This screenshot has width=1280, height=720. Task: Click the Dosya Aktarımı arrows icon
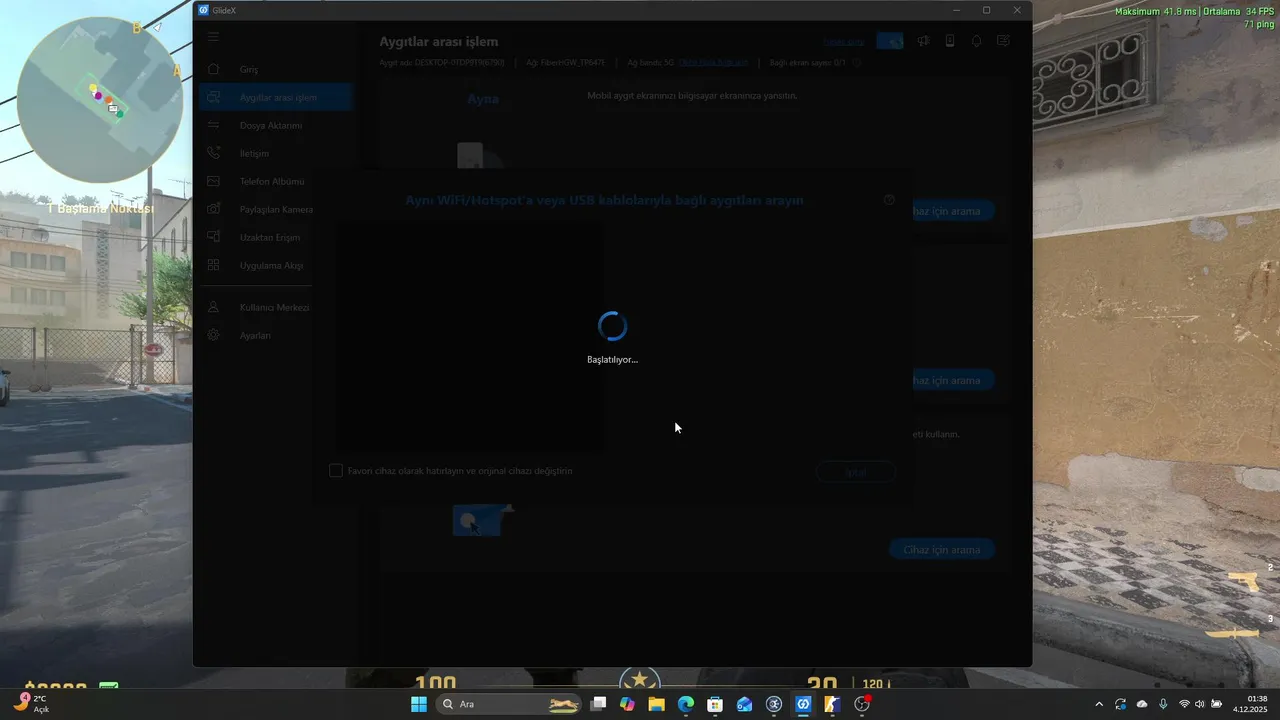213,125
